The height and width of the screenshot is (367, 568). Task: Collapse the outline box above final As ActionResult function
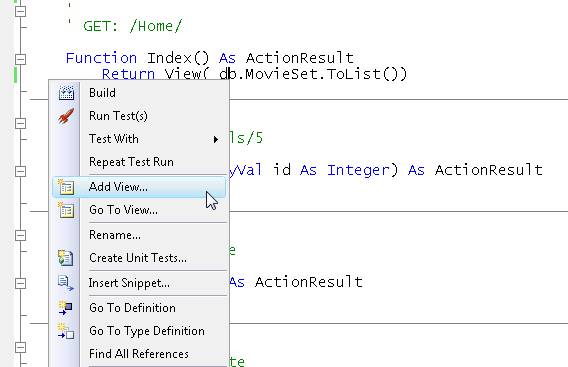point(21,235)
